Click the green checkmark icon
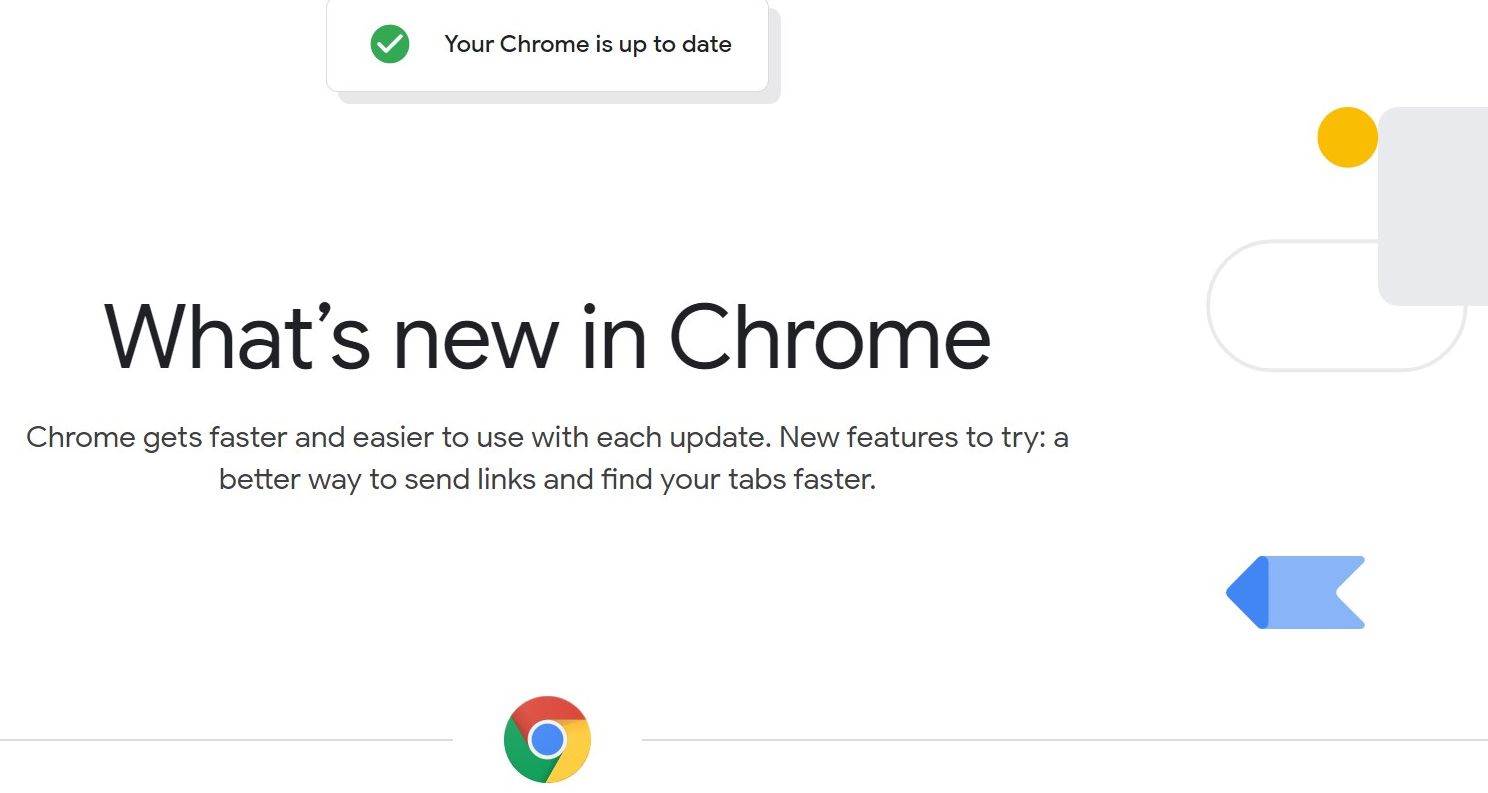This screenshot has height=793, width=1488. coord(389,44)
